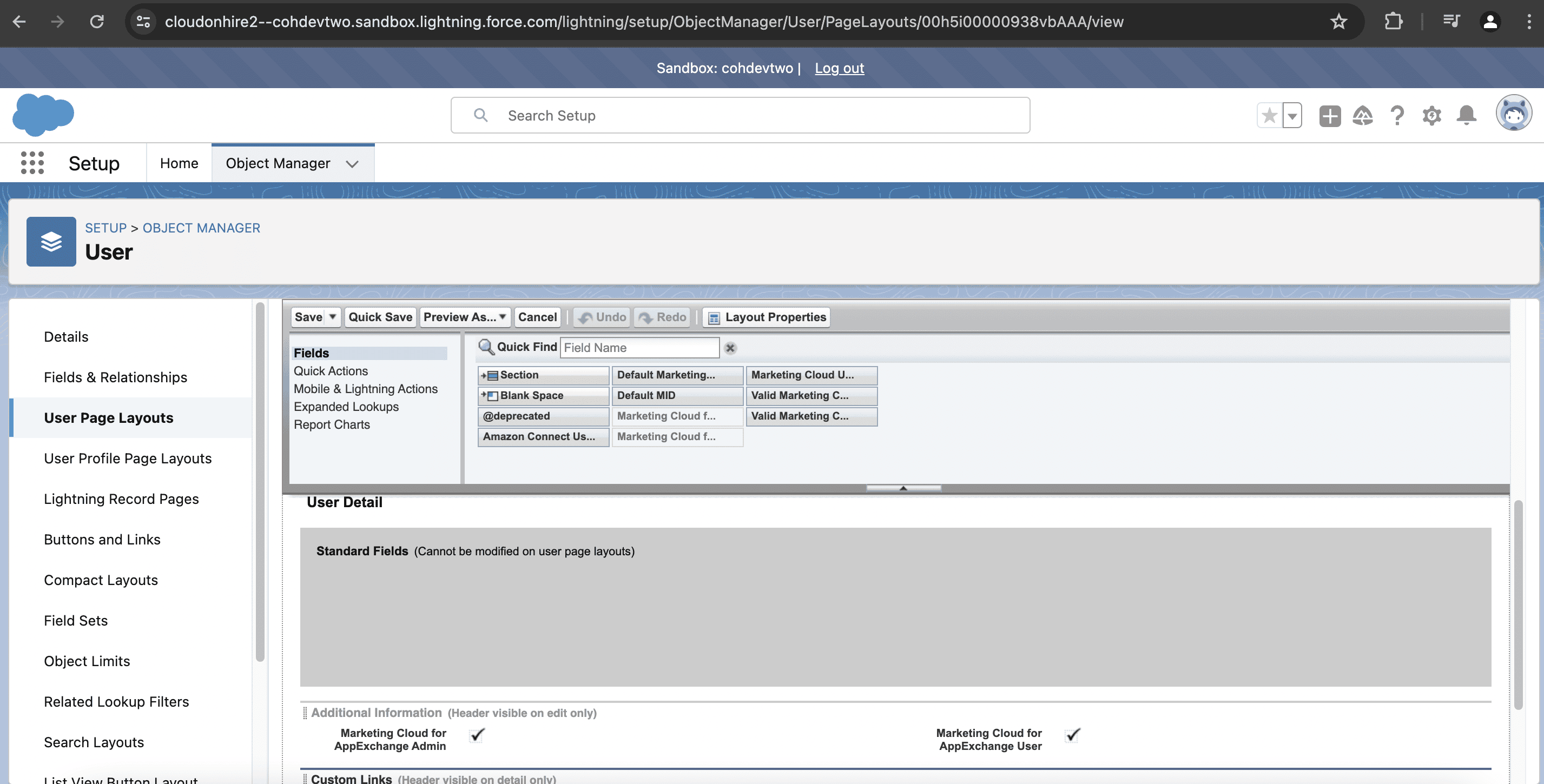
Task: Expand the Object Manager tab chevron
Action: (x=352, y=163)
